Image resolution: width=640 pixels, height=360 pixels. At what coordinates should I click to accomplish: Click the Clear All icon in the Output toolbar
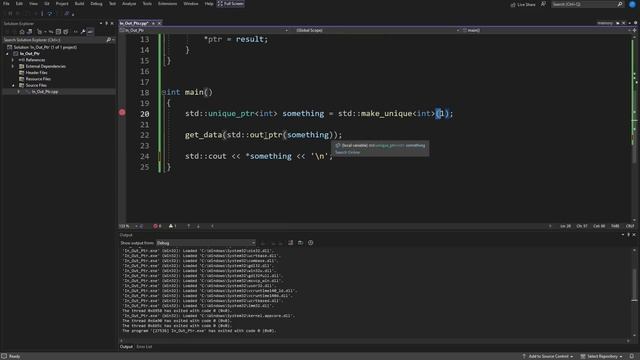(290, 243)
